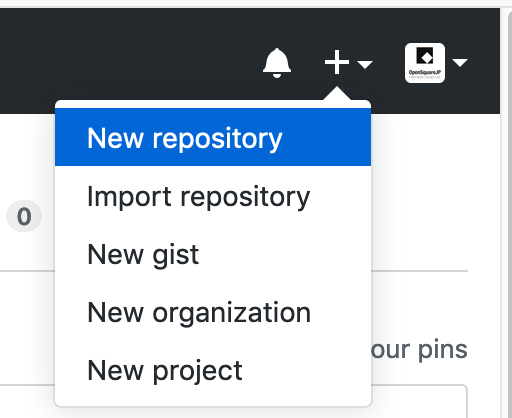The image size is (512, 418).
Task: Click the 0 counter badge
Action: pos(24,216)
